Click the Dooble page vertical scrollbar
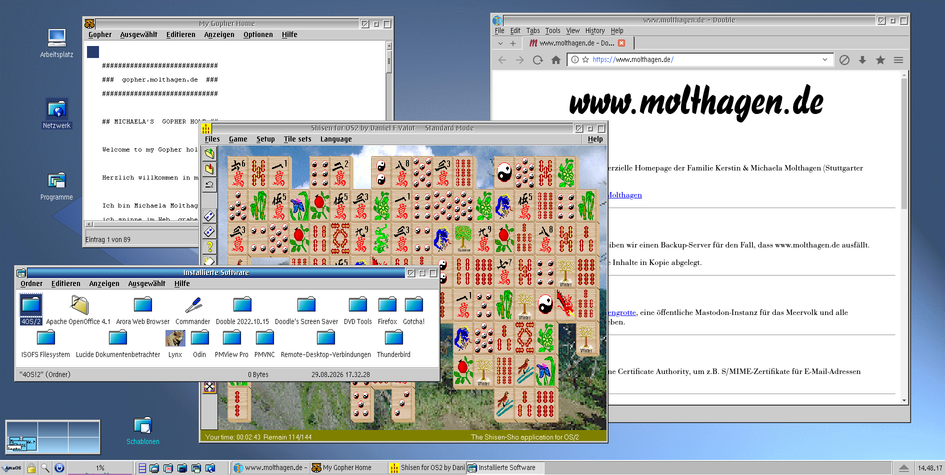Viewport: 945px width, 475px height. [x=904, y=238]
